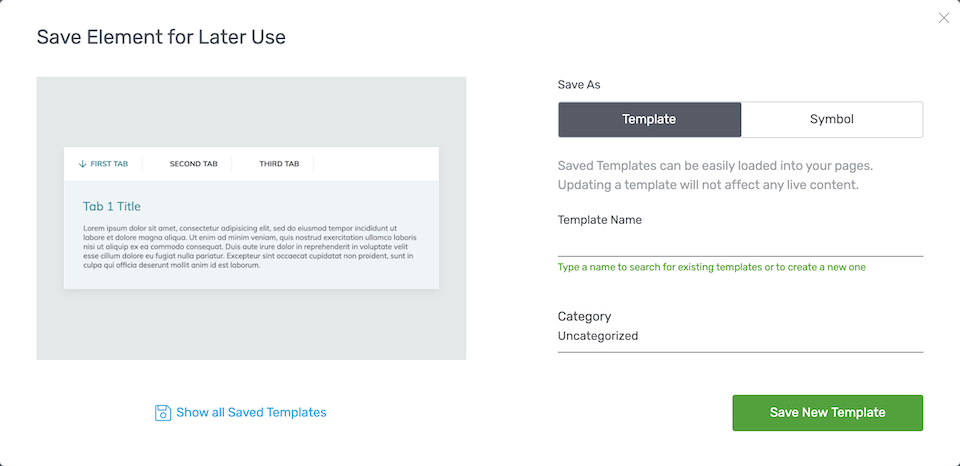
Task: Click the down arrow icon beside First Tab
Action: [x=83, y=164]
